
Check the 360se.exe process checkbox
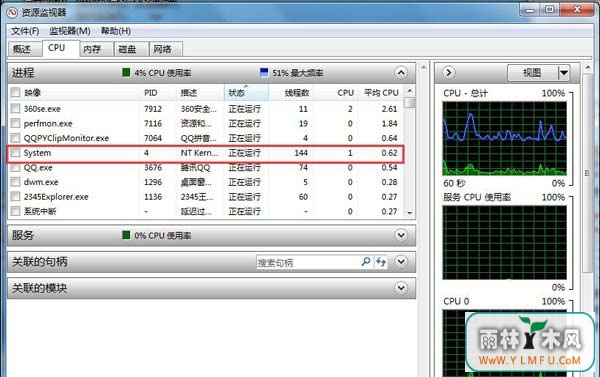click(15, 108)
